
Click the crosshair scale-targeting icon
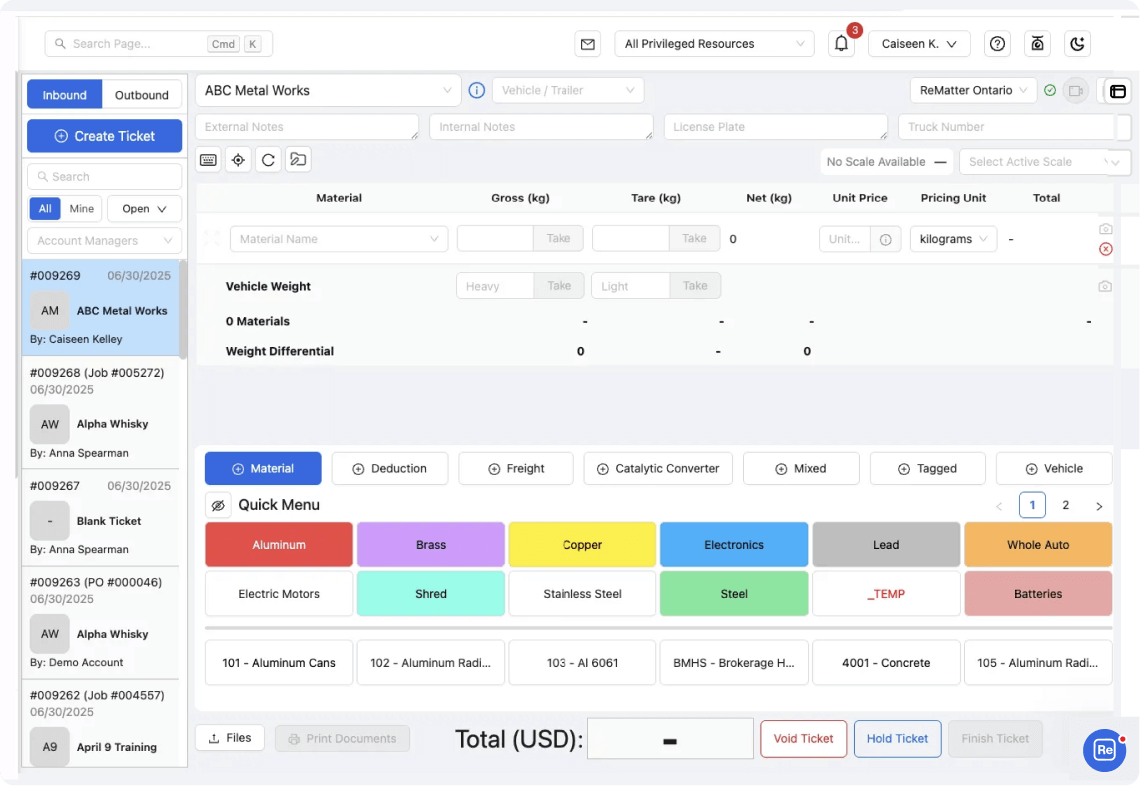pyautogui.click(x=238, y=159)
